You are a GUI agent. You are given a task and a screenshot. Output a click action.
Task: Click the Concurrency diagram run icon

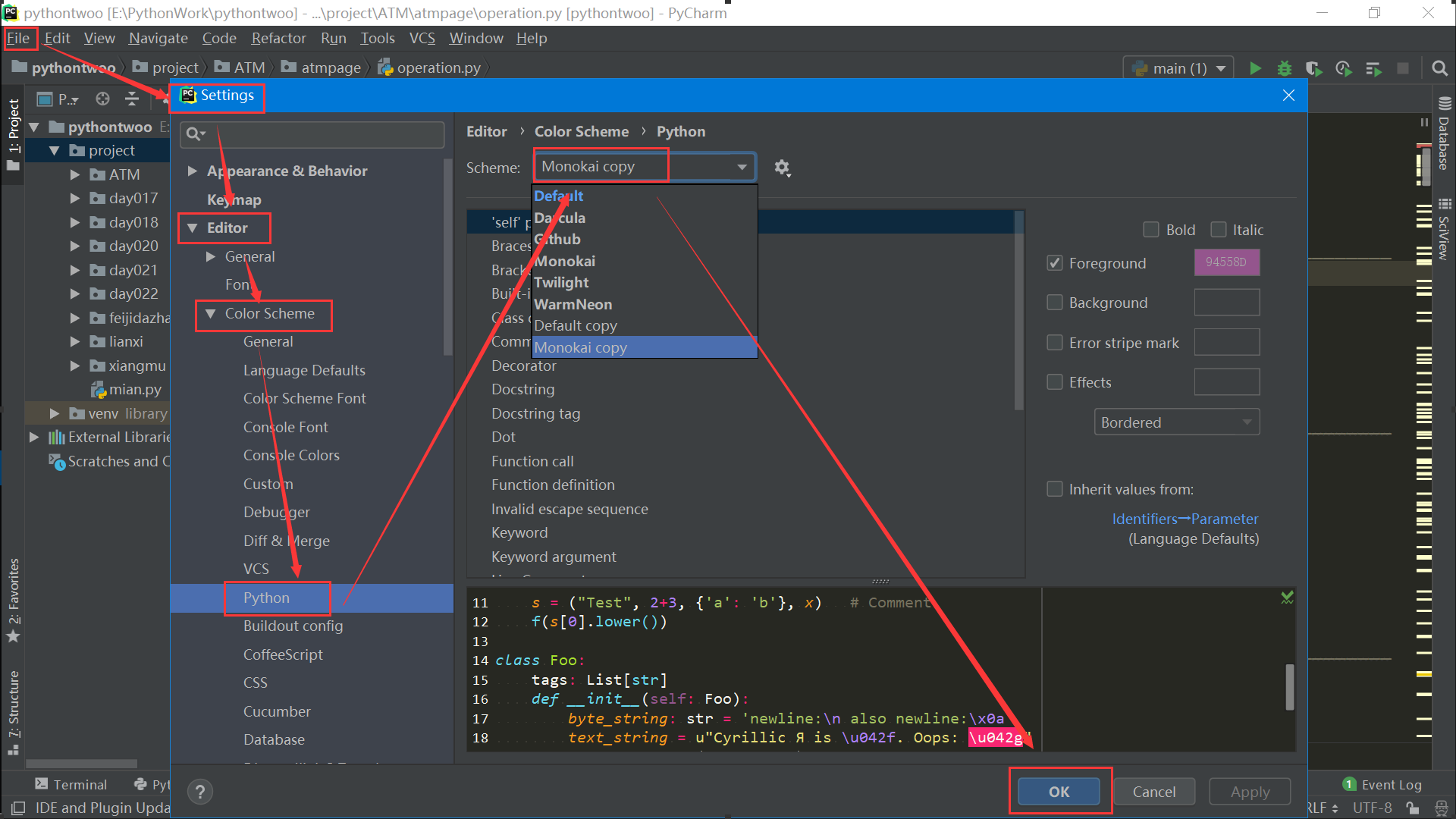(1373, 68)
